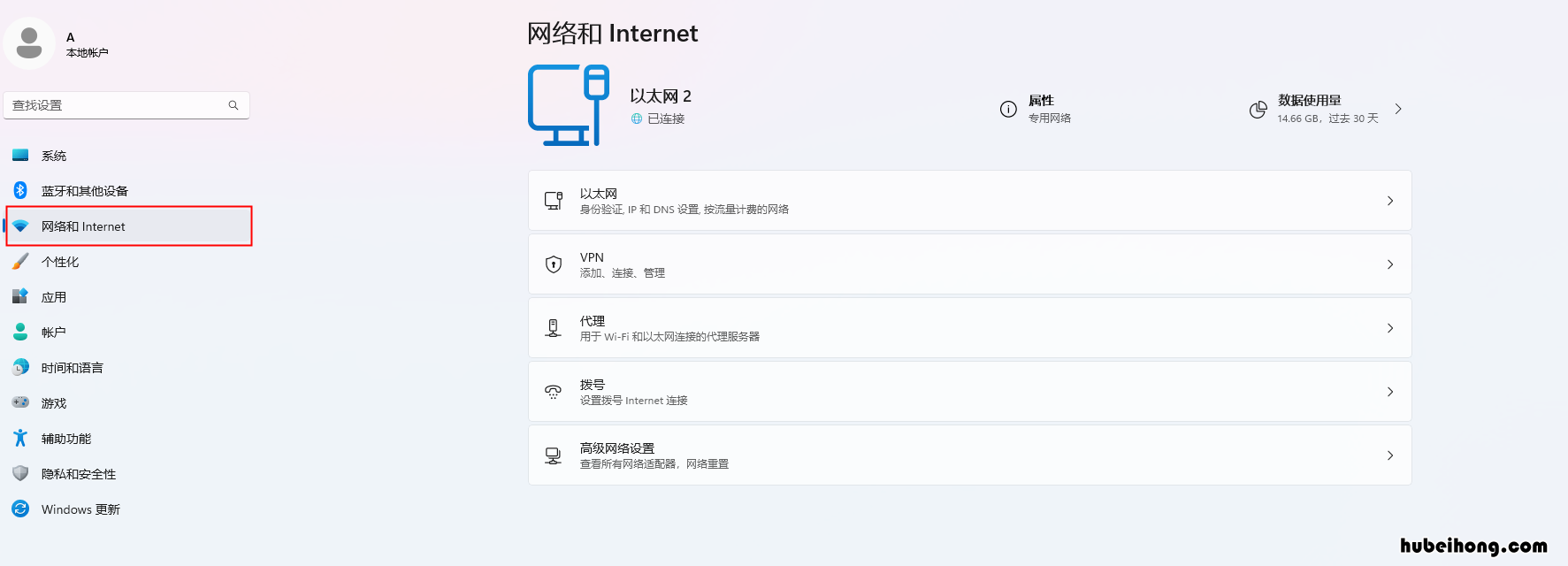
Task: Expand the 拨号 row chevron
Action: pyautogui.click(x=1390, y=392)
